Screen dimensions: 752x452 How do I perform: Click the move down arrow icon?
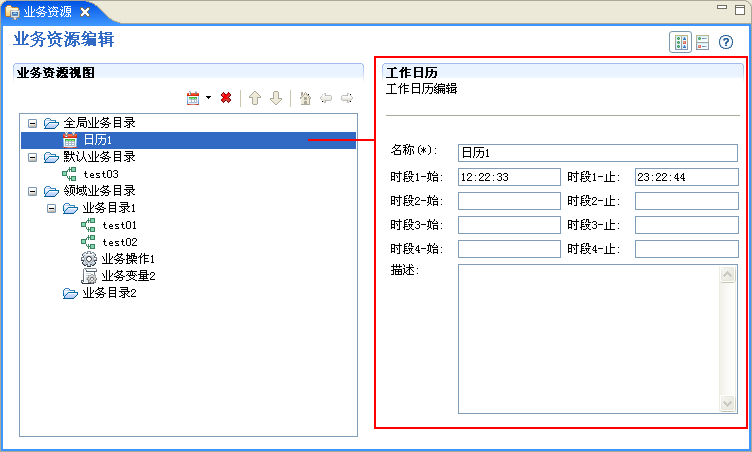point(275,98)
